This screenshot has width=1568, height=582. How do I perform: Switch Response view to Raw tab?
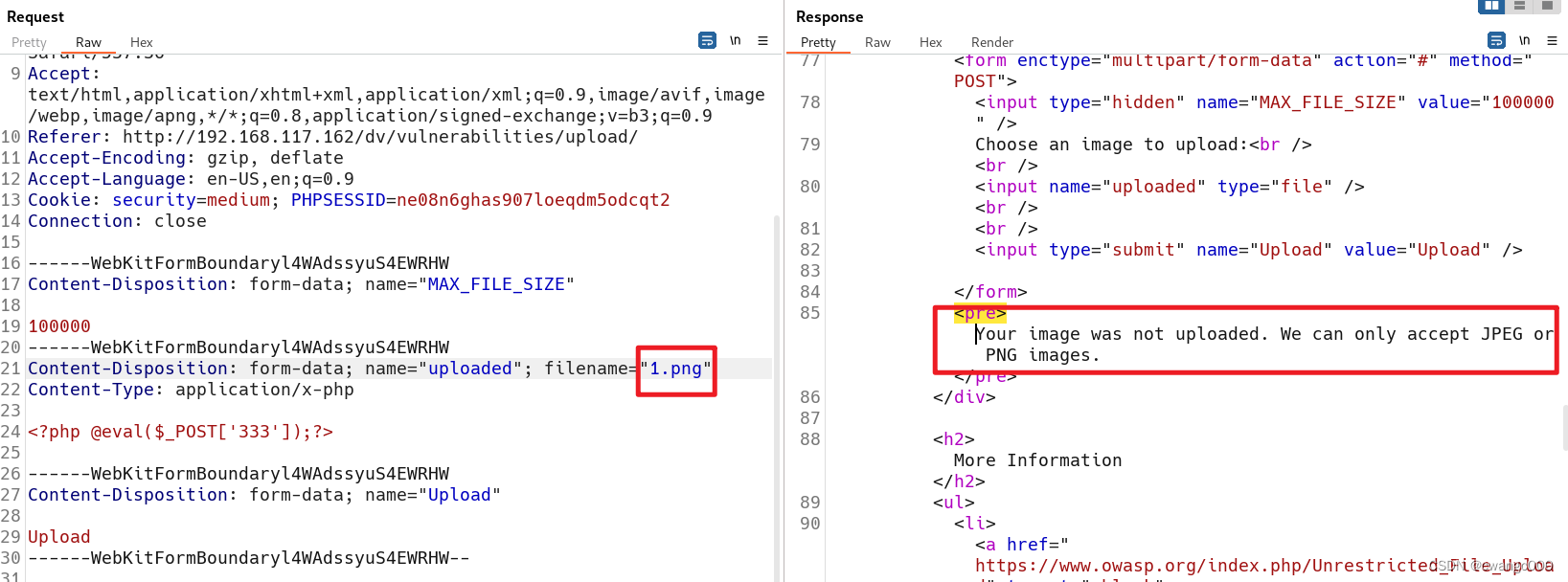coord(877,42)
